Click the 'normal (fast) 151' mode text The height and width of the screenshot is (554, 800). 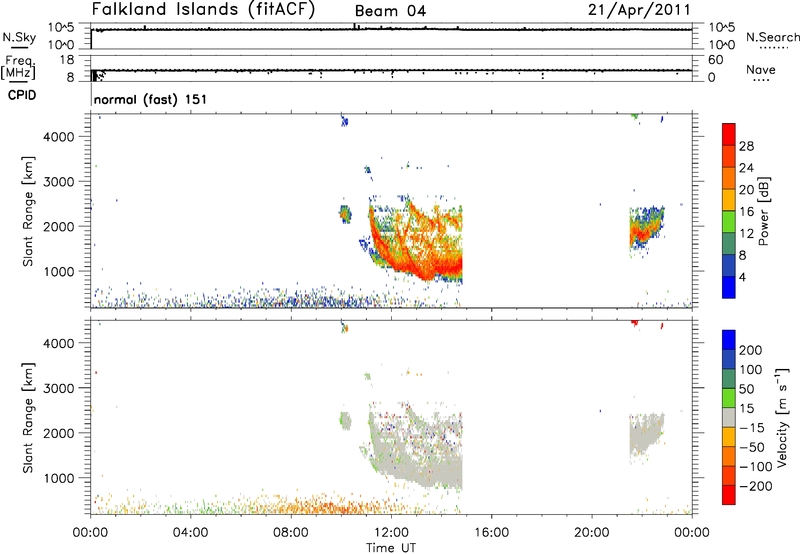coord(151,99)
